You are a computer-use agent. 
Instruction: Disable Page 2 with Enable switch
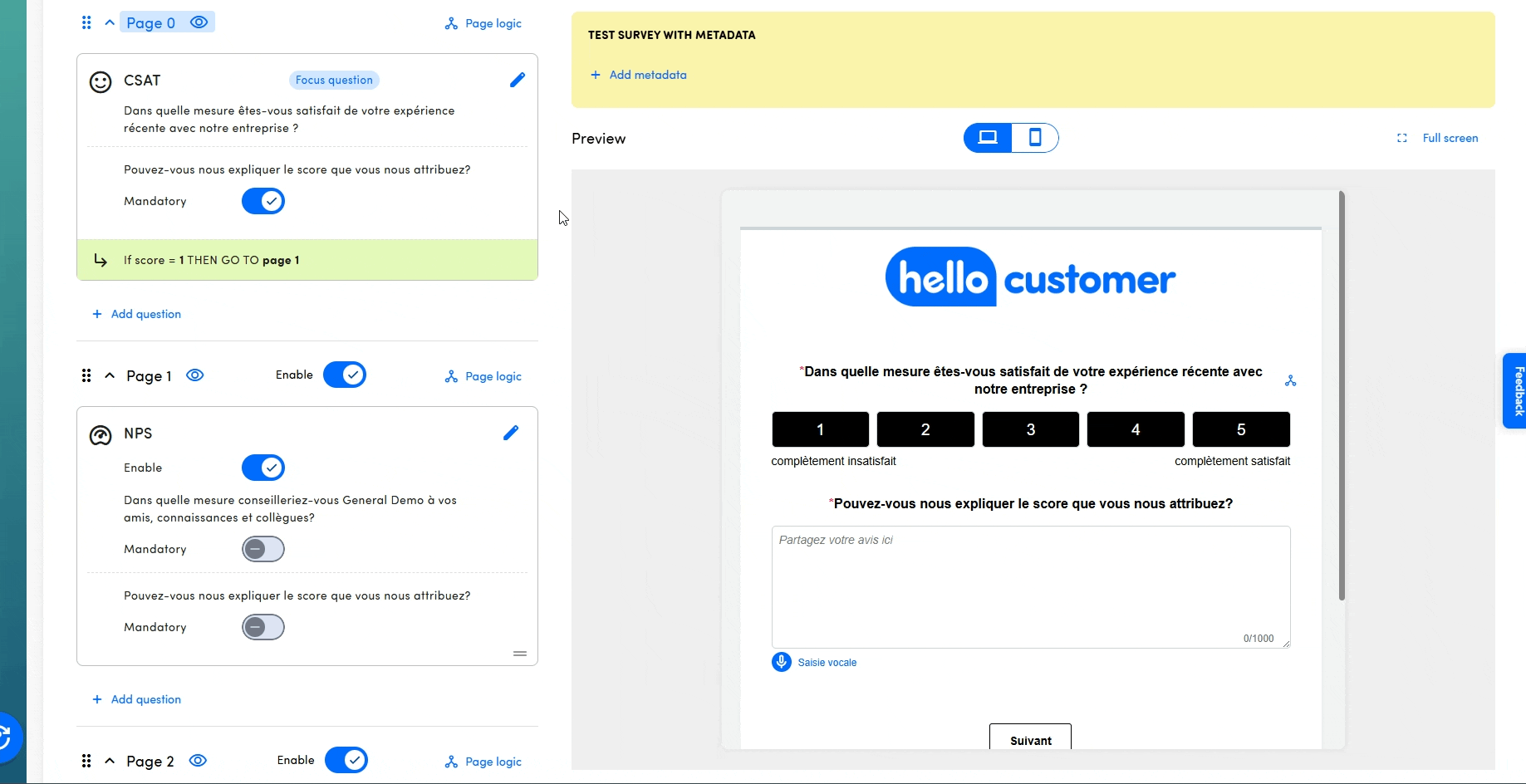tap(346, 760)
